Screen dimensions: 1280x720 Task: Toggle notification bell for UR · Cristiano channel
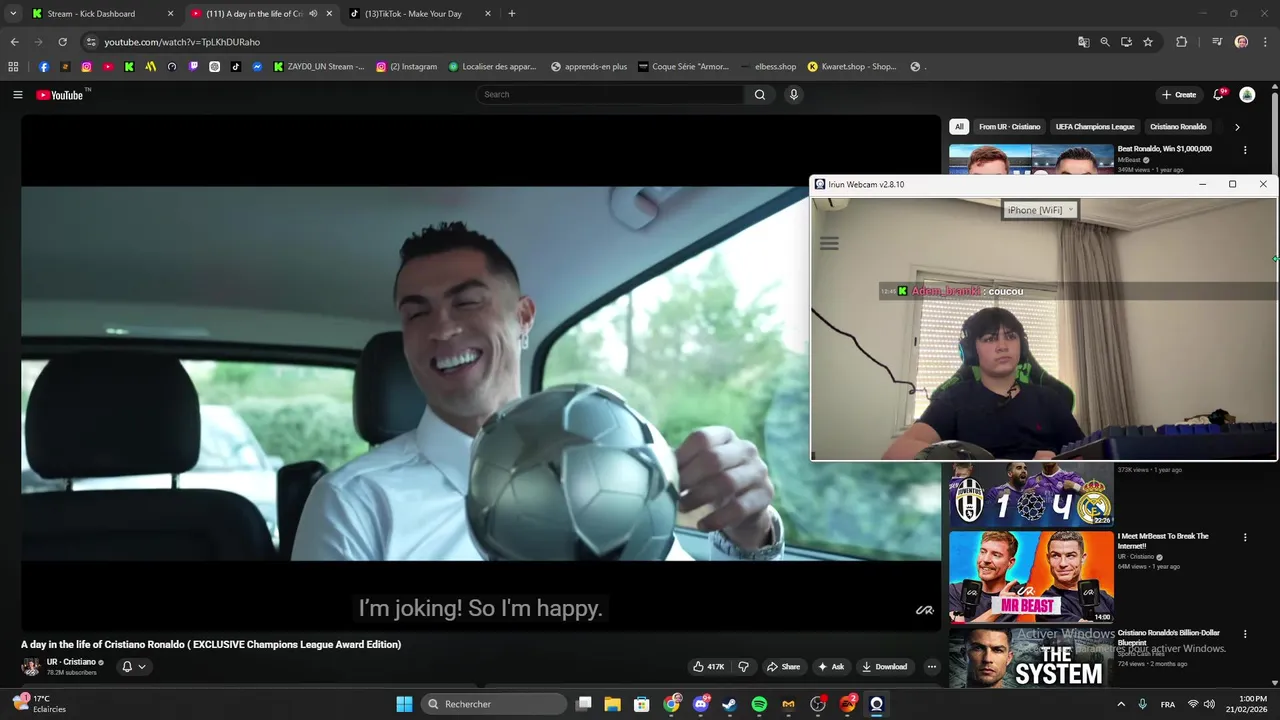tap(133, 667)
